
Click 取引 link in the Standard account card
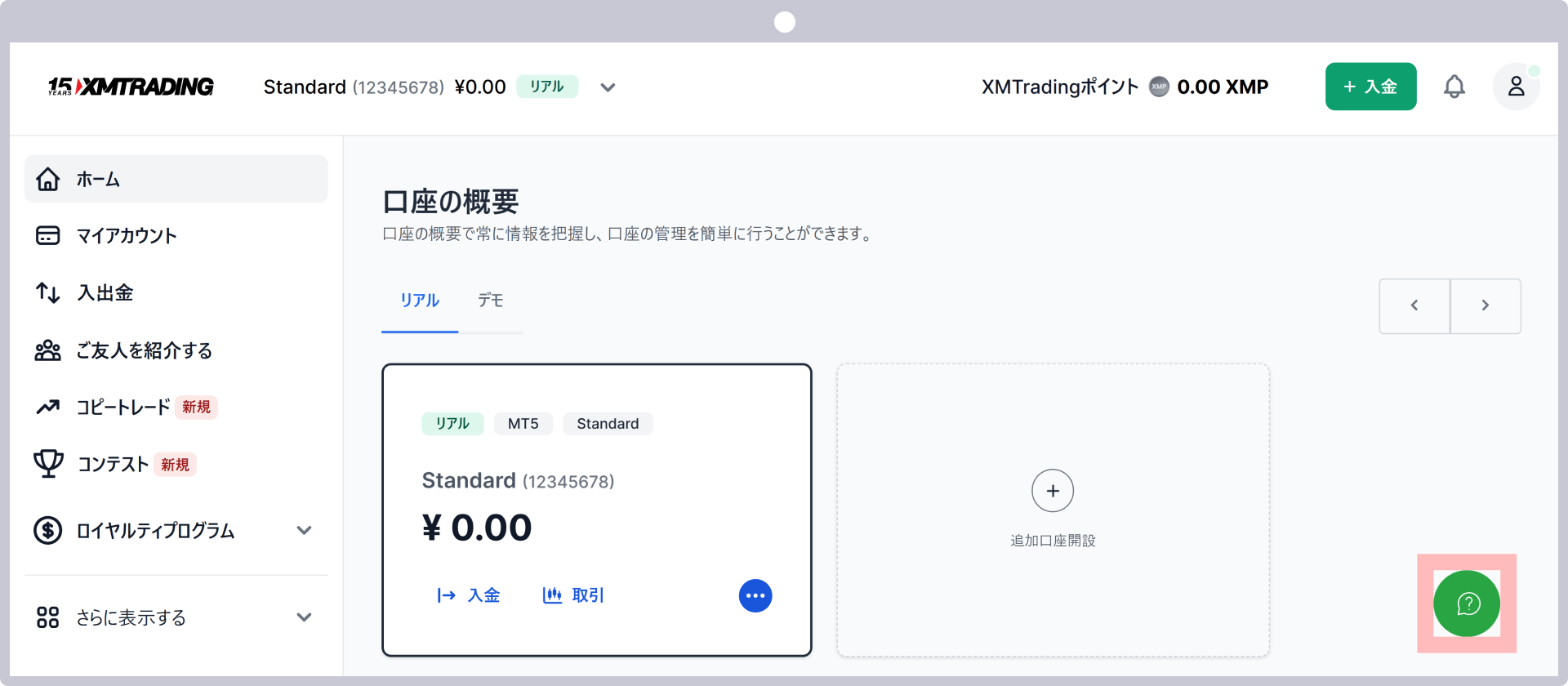coord(573,595)
